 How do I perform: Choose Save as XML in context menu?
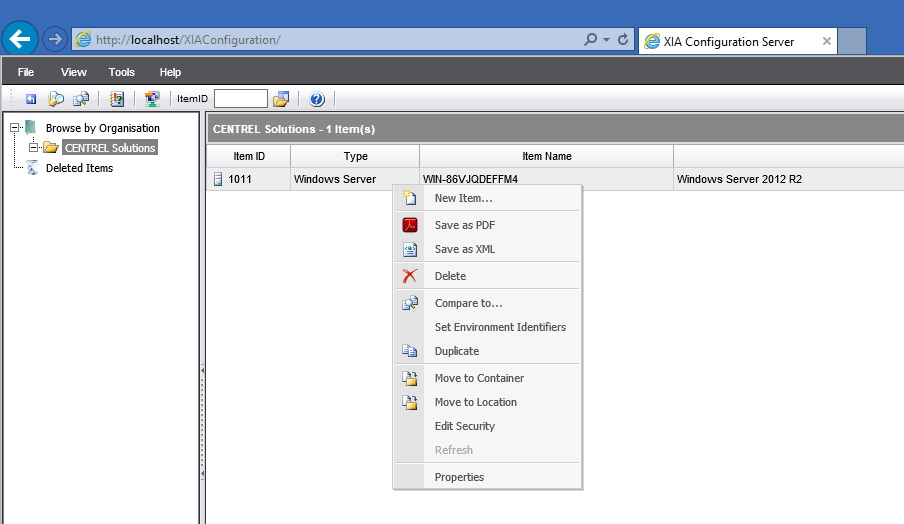(487, 249)
